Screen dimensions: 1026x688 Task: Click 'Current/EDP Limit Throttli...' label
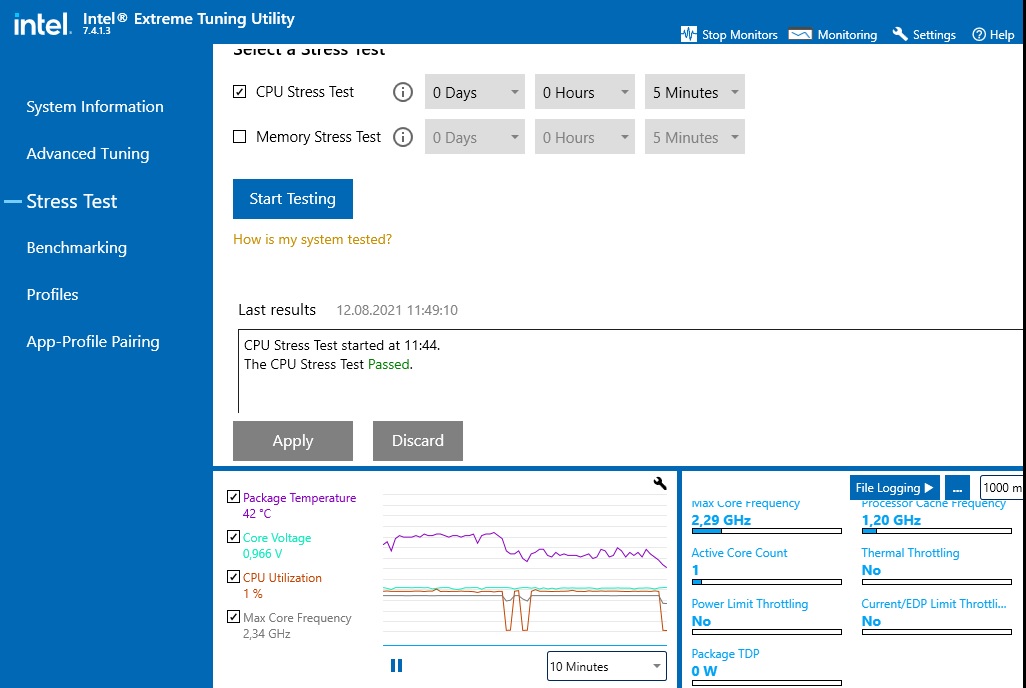[934, 604]
